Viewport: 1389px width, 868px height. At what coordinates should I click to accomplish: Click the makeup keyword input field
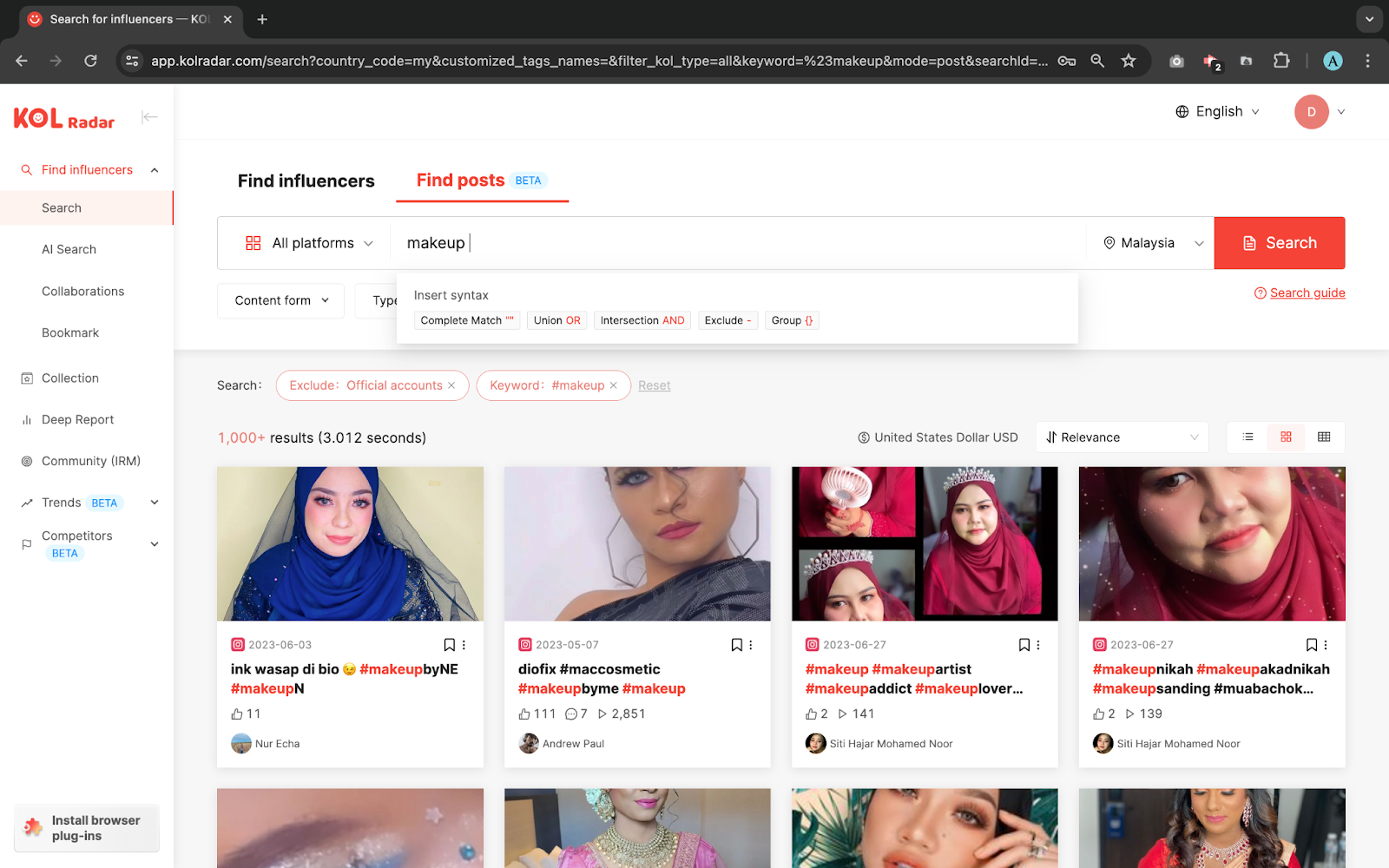[x=738, y=243]
